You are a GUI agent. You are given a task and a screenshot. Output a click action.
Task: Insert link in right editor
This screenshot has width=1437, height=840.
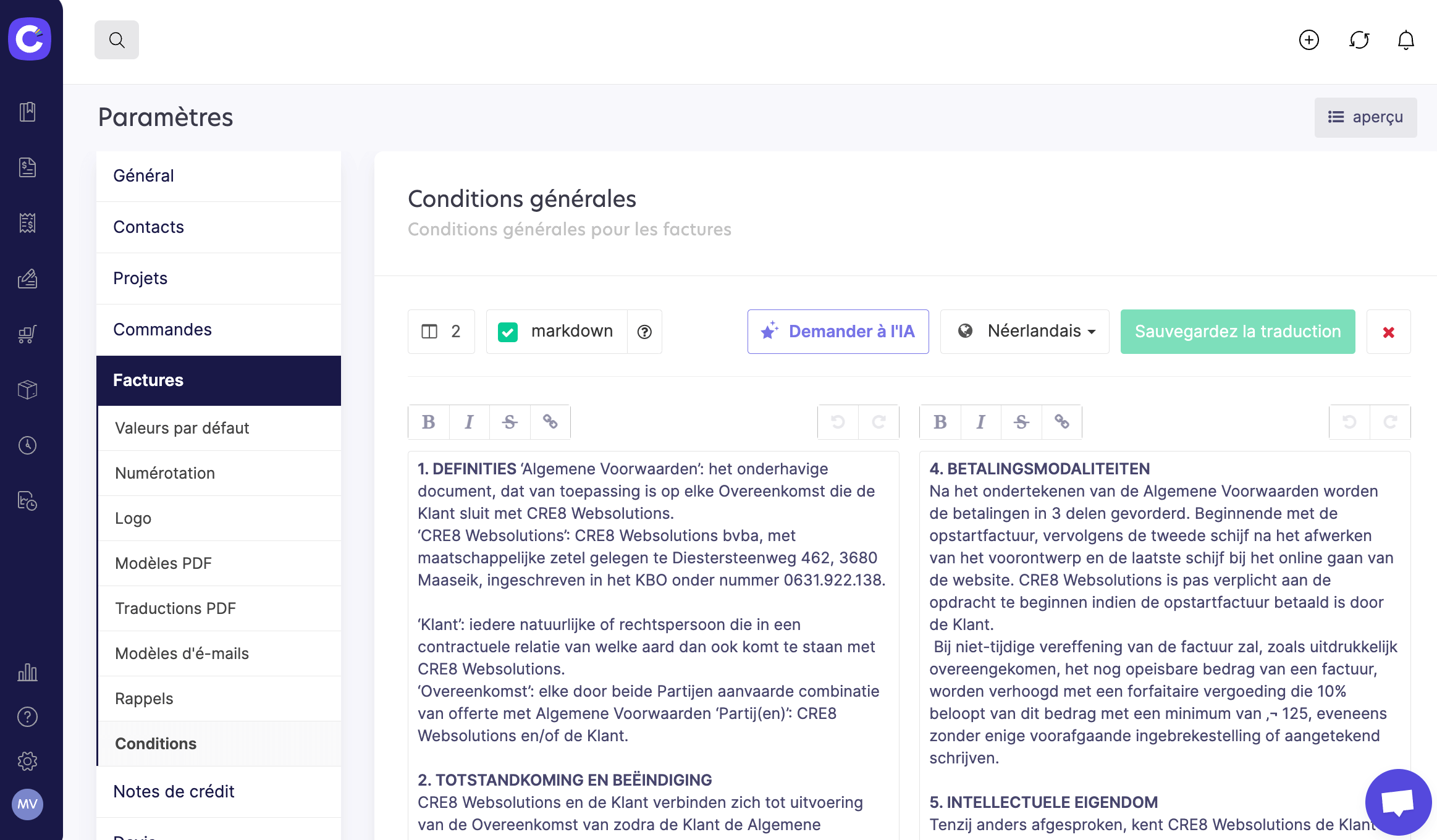click(x=1062, y=422)
